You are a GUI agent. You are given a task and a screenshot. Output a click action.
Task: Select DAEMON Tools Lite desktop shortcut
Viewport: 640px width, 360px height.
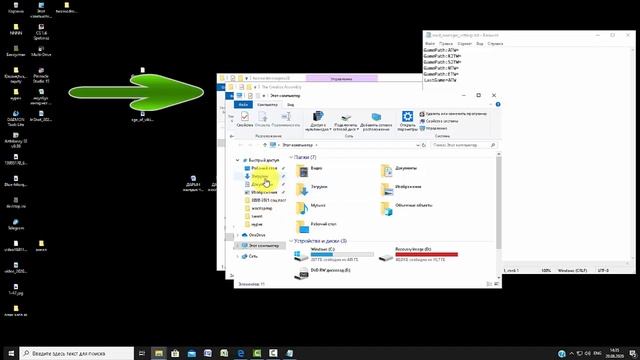pos(16,118)
